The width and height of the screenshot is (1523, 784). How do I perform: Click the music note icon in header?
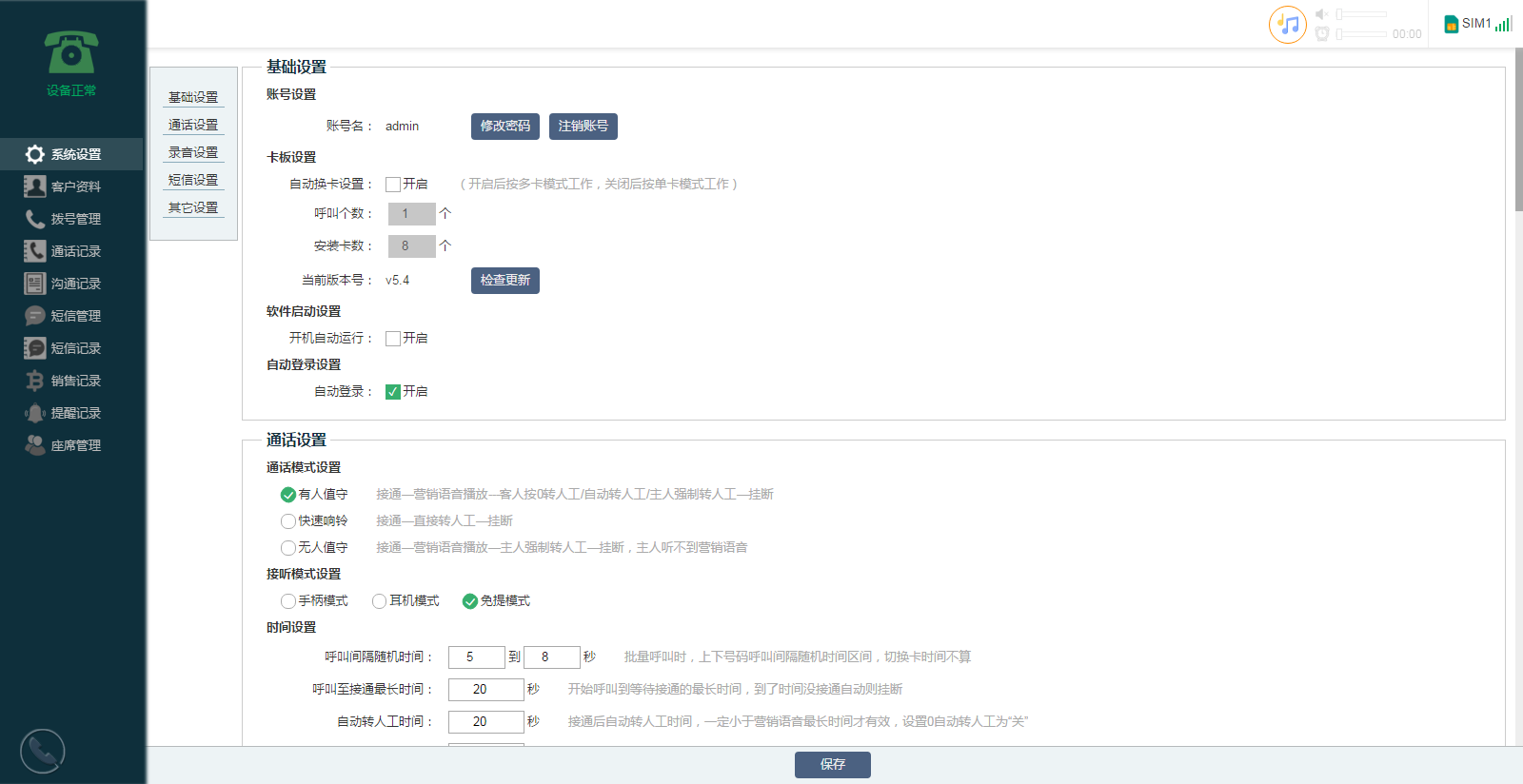1288,25
